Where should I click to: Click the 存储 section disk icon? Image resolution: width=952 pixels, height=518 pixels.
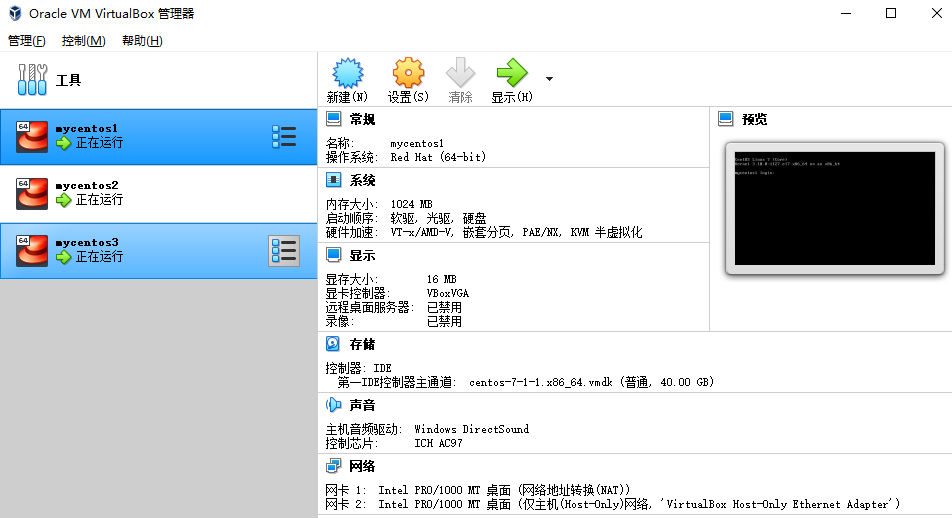(333, 344)
